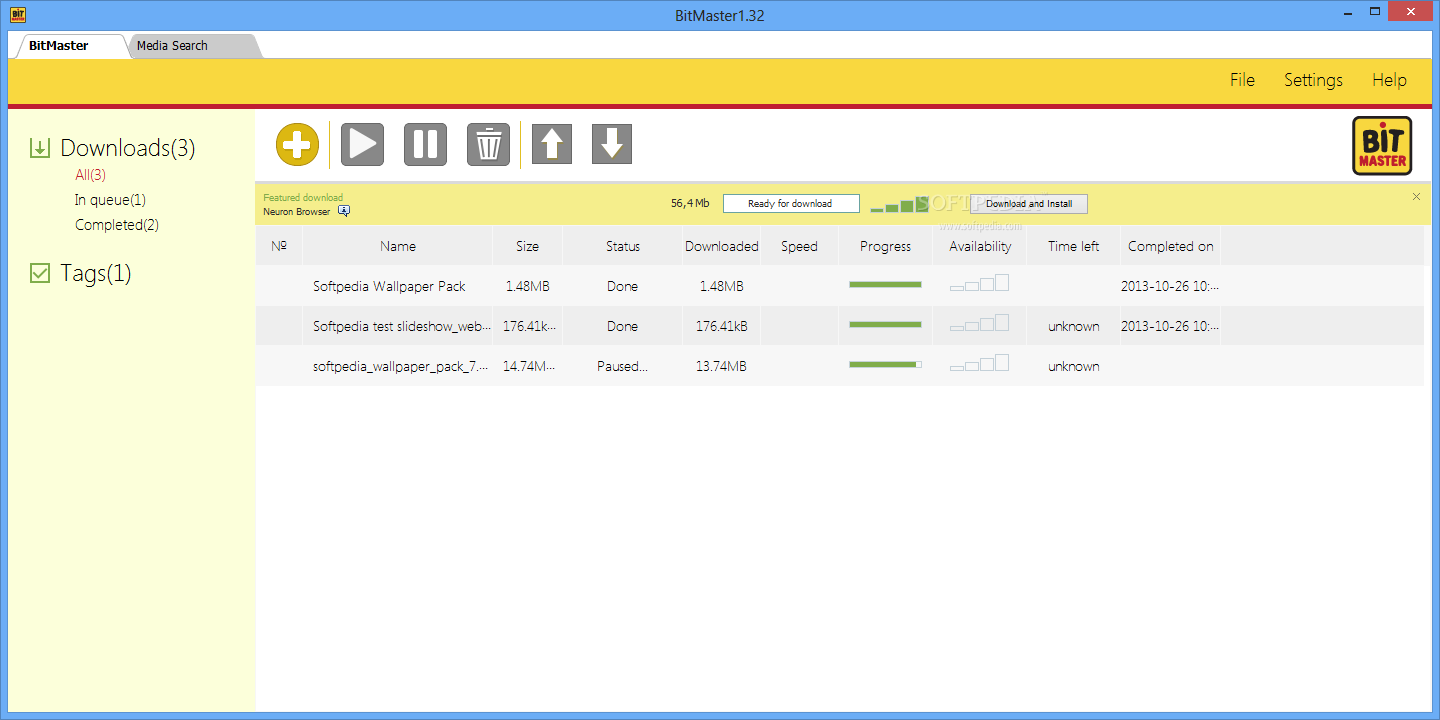Click unknown time left for paused download
This screenshot has height=720, width=1440.
click(x=1074, y=366)
